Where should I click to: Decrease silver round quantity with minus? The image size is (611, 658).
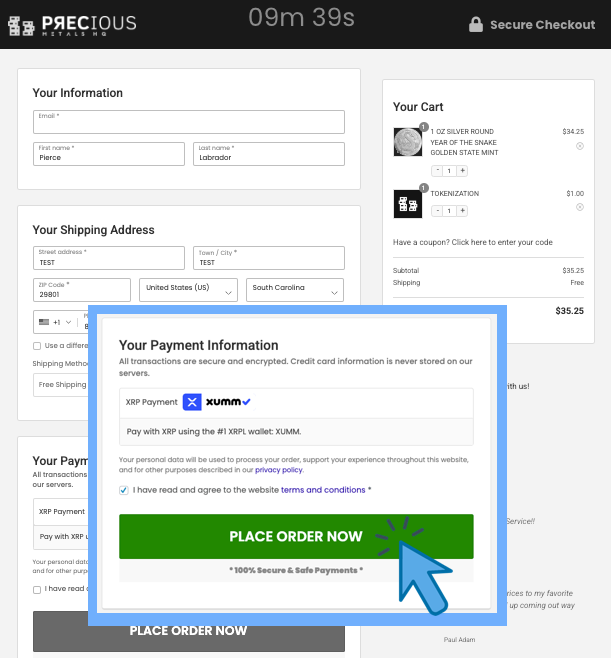point(437,170)
